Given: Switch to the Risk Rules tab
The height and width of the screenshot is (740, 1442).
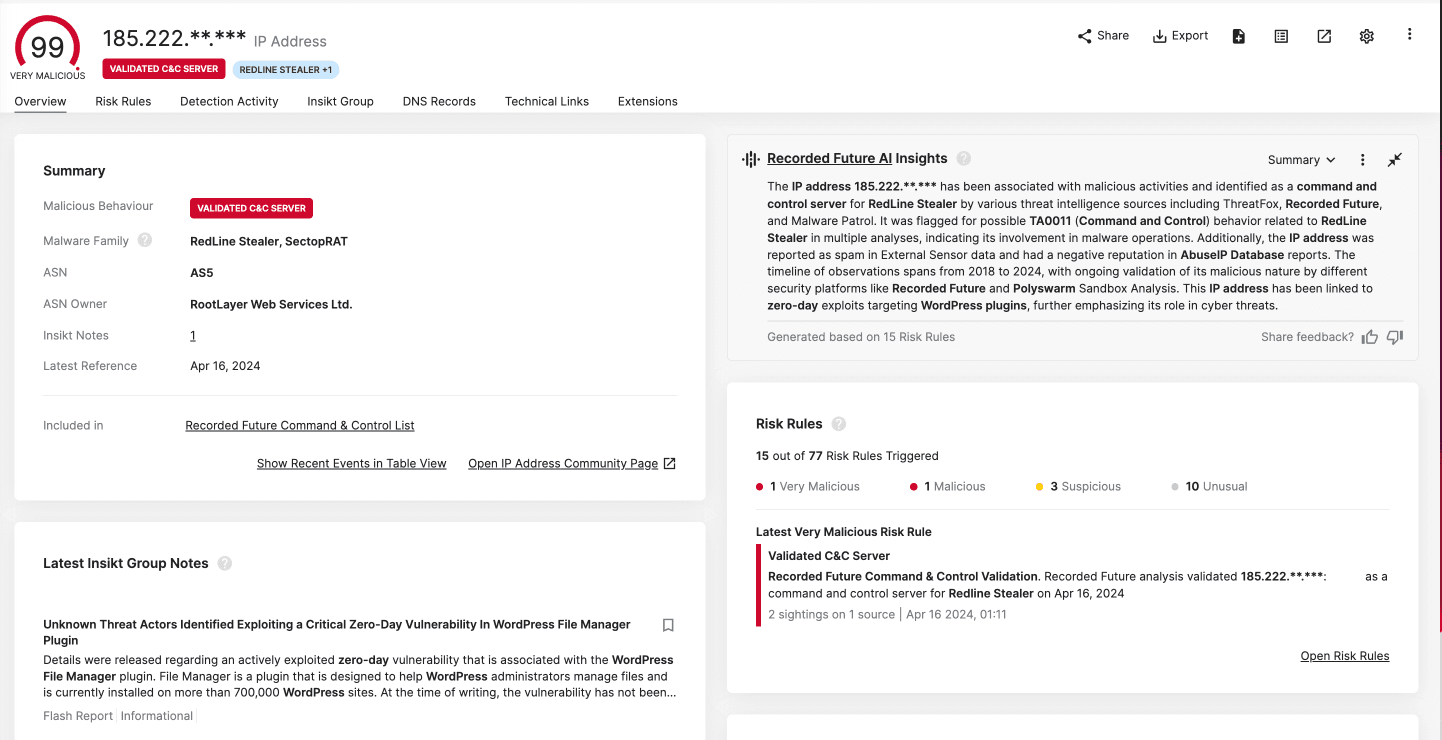Looking at the screenshot, I should pos(123,101).
